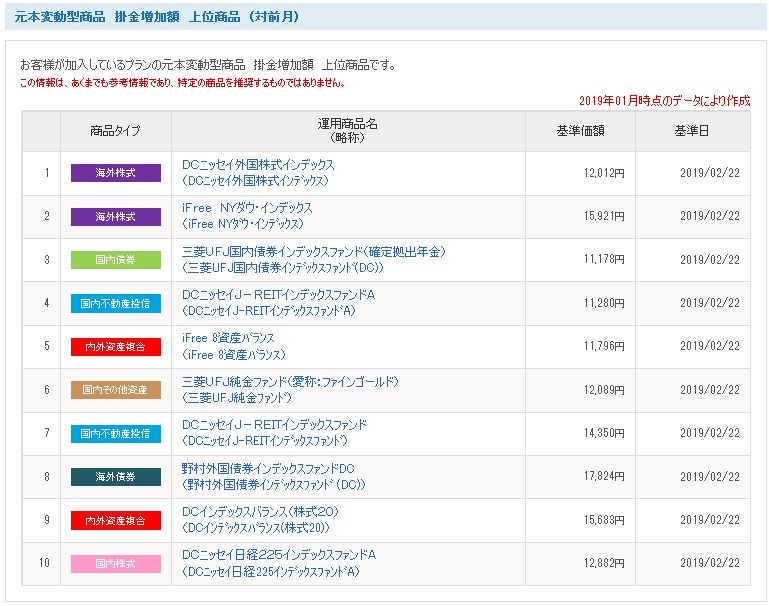Click the 基準日 column header

(692, 131)
